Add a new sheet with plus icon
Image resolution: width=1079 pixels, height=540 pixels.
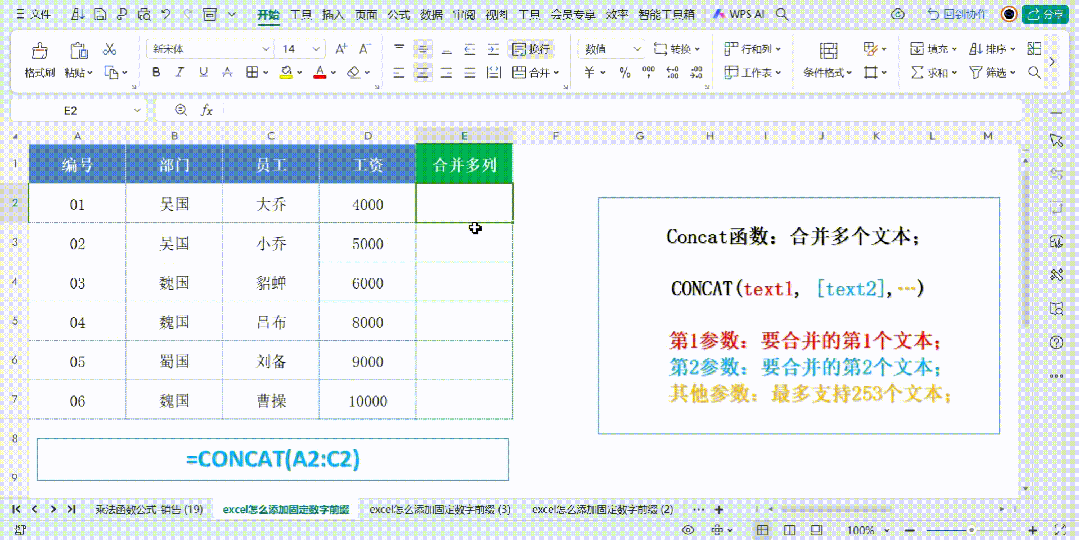tap(718, 510)
